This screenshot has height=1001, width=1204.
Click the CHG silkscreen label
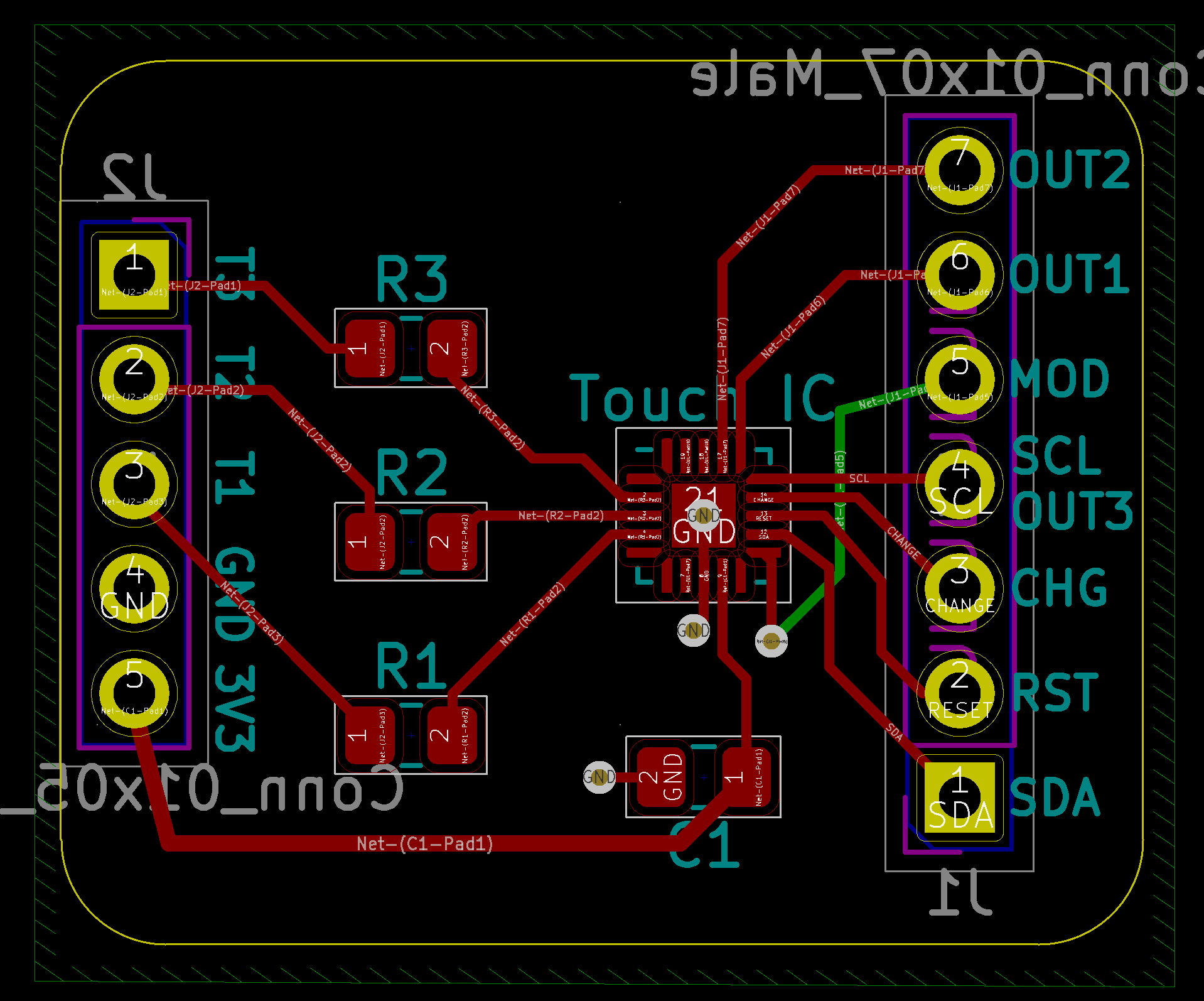[x=1059, y=588]
